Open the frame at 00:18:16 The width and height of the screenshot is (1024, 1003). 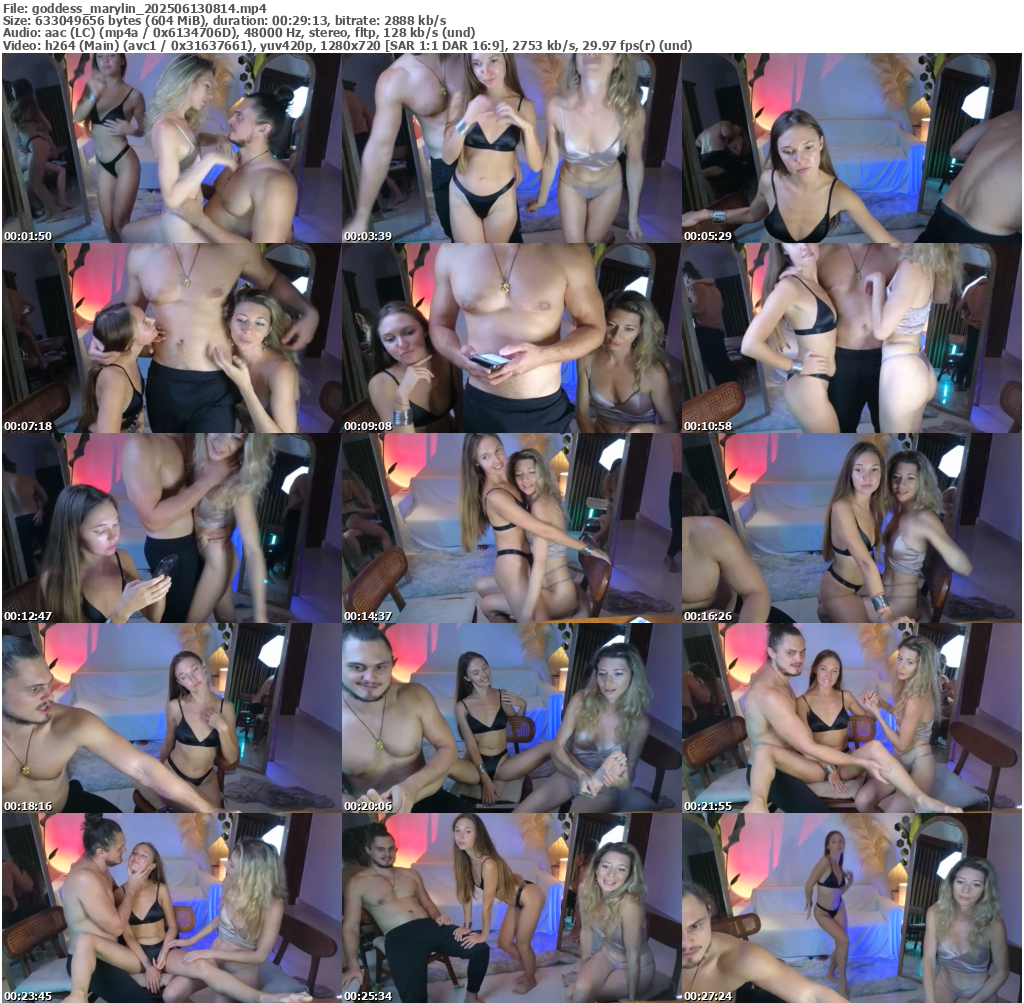pyautogui.click(x=172, y=718)
